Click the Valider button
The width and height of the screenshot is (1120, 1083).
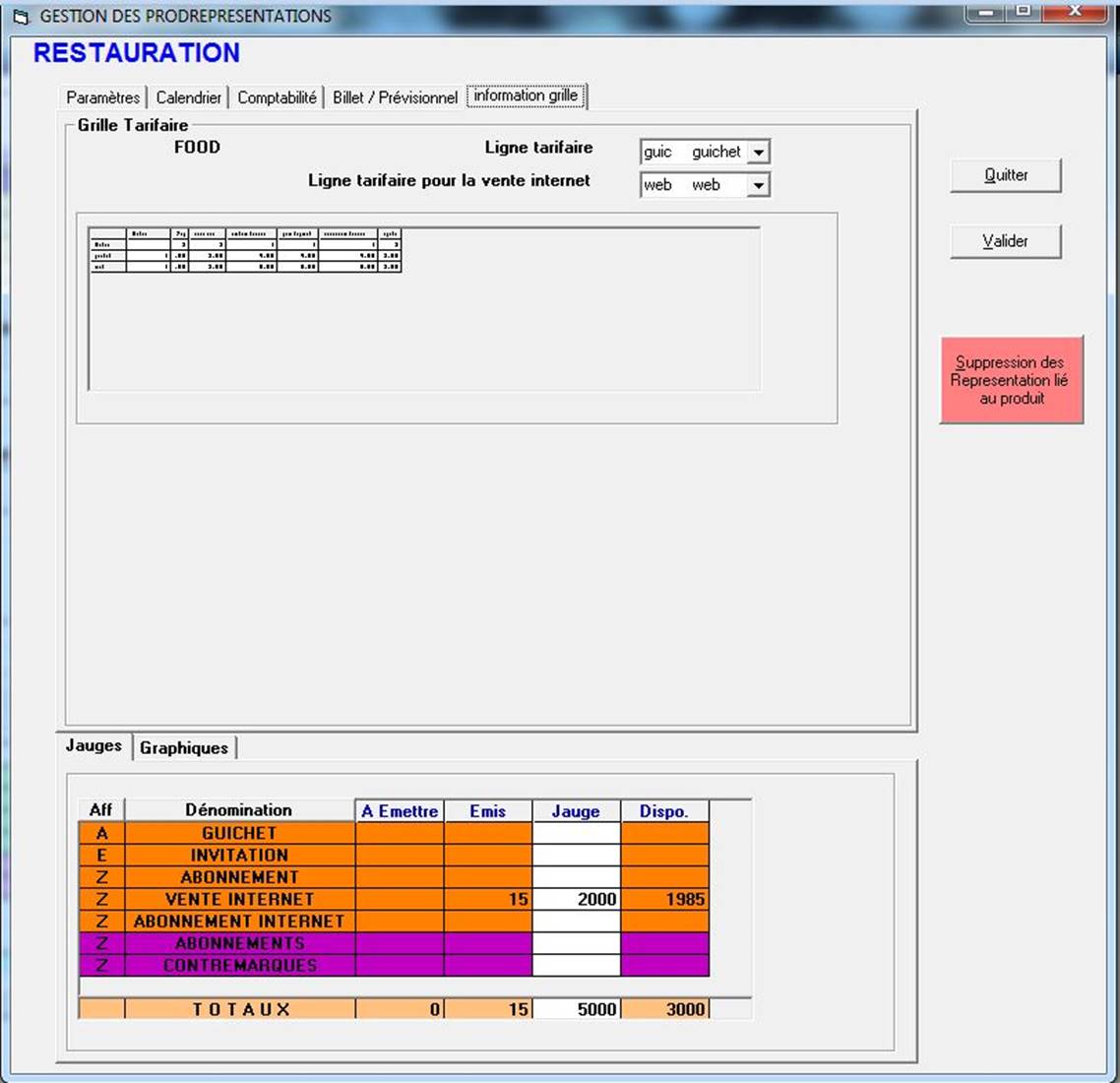(x=1006, y=241)
